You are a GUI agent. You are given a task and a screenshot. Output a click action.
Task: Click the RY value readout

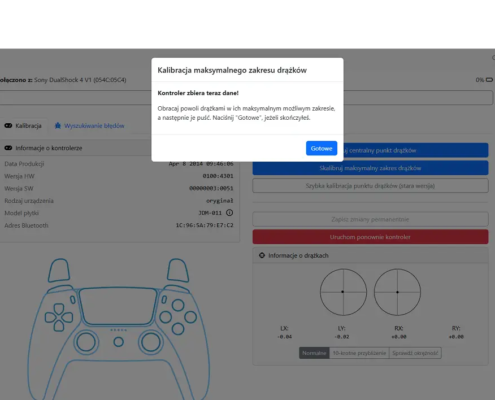pyautogui.click(x=456, y=337)
